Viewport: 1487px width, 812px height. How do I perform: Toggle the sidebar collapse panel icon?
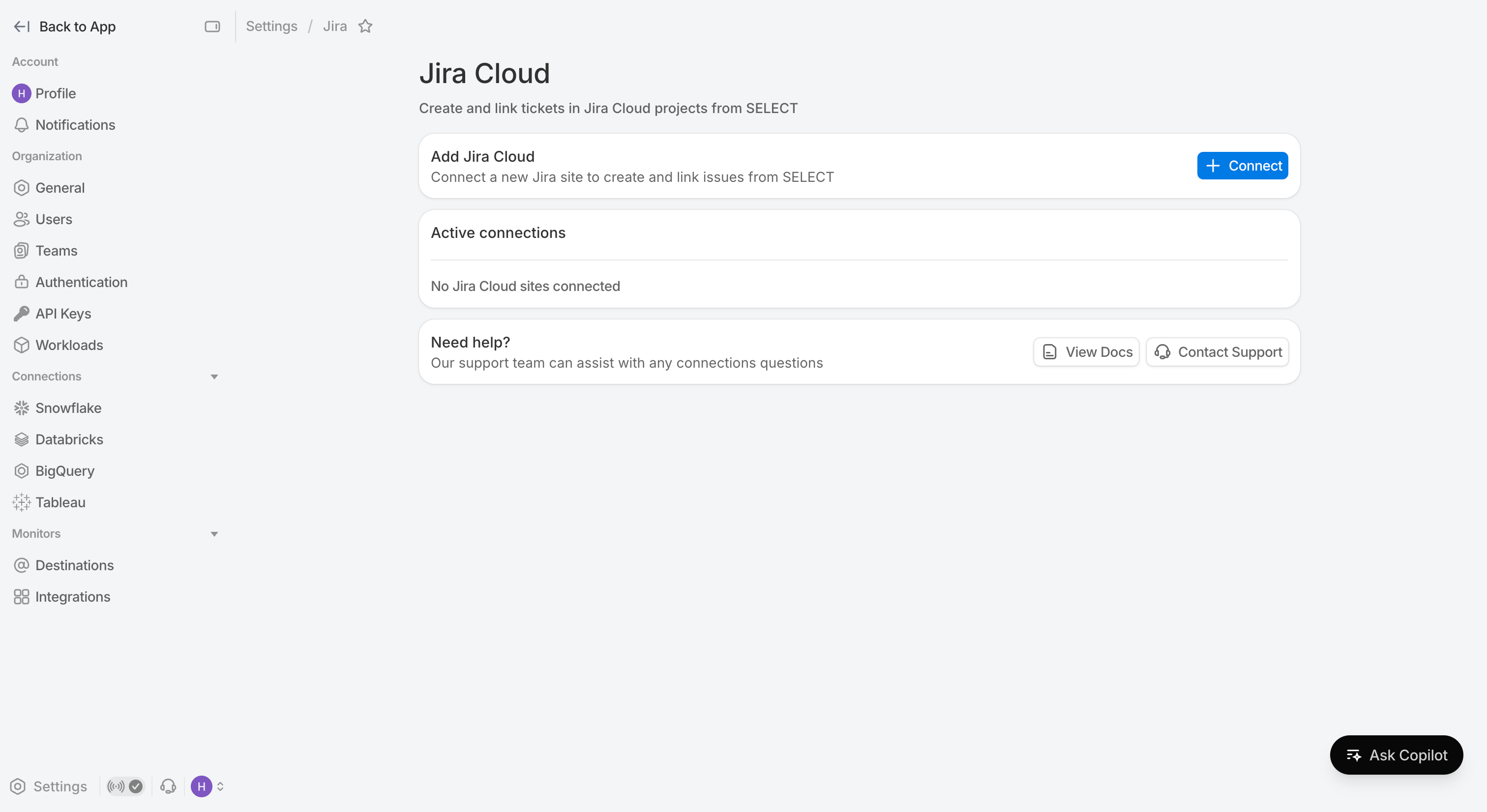(x=212, y=27)
